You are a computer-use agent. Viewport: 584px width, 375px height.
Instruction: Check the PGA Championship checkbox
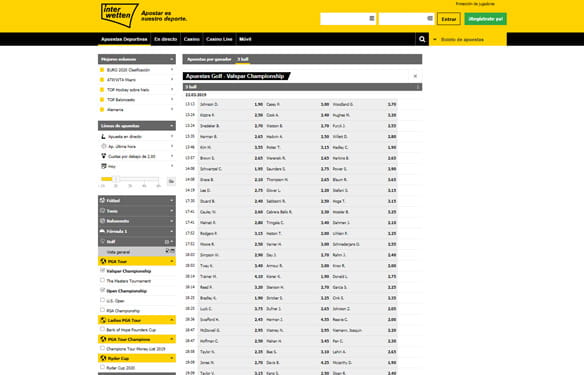102,310
